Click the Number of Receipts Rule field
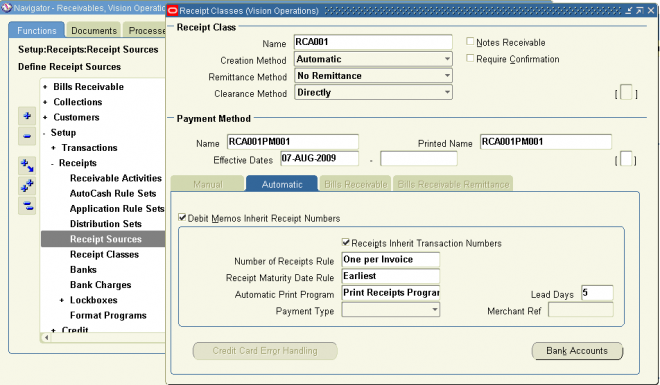Viewport: 660px width, 385px height. point(391,260)
